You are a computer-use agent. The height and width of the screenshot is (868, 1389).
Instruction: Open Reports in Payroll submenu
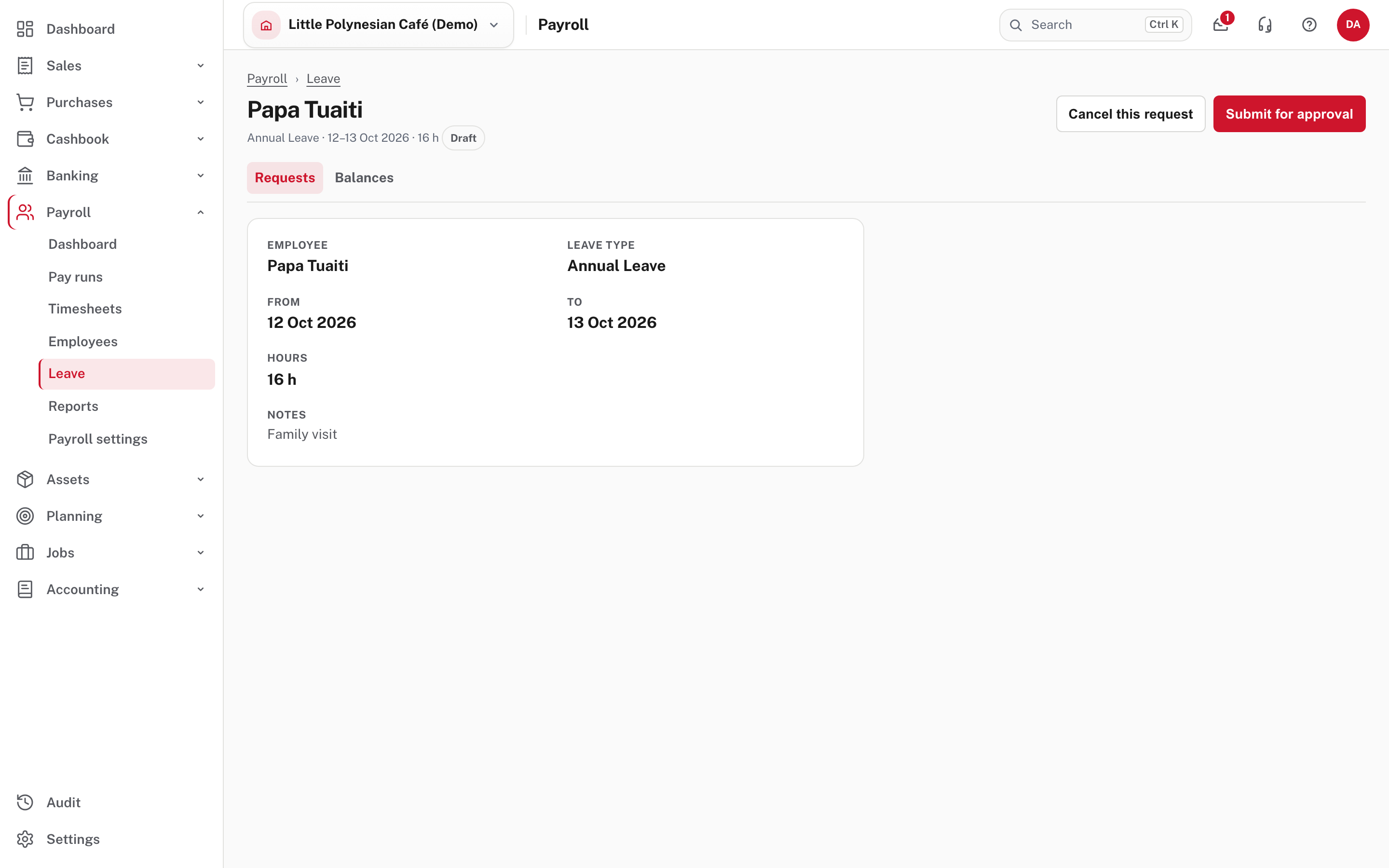pyautogui.click(x=127, y=407)
